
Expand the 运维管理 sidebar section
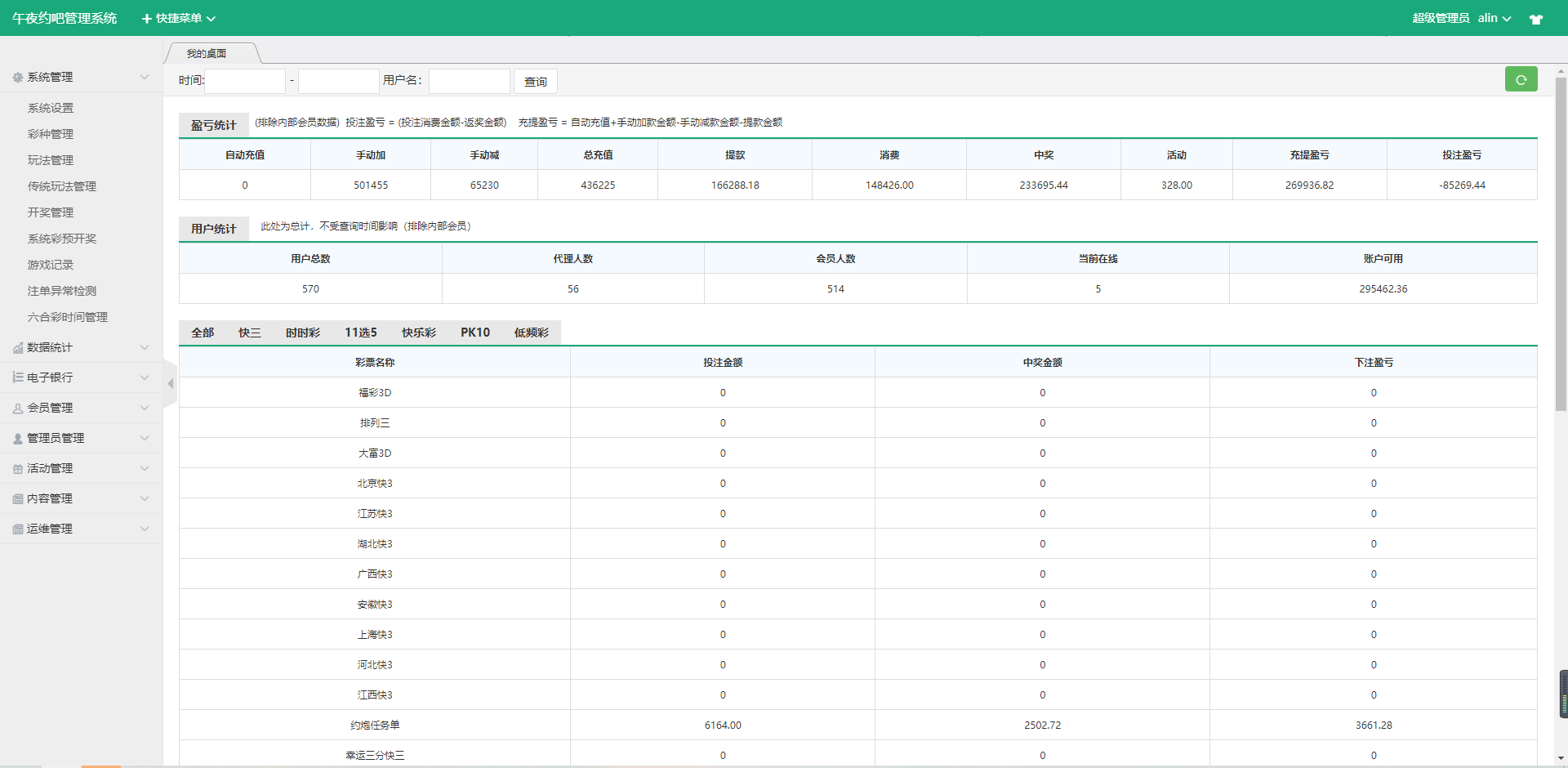pyautogui.click(x=80, y=529)
